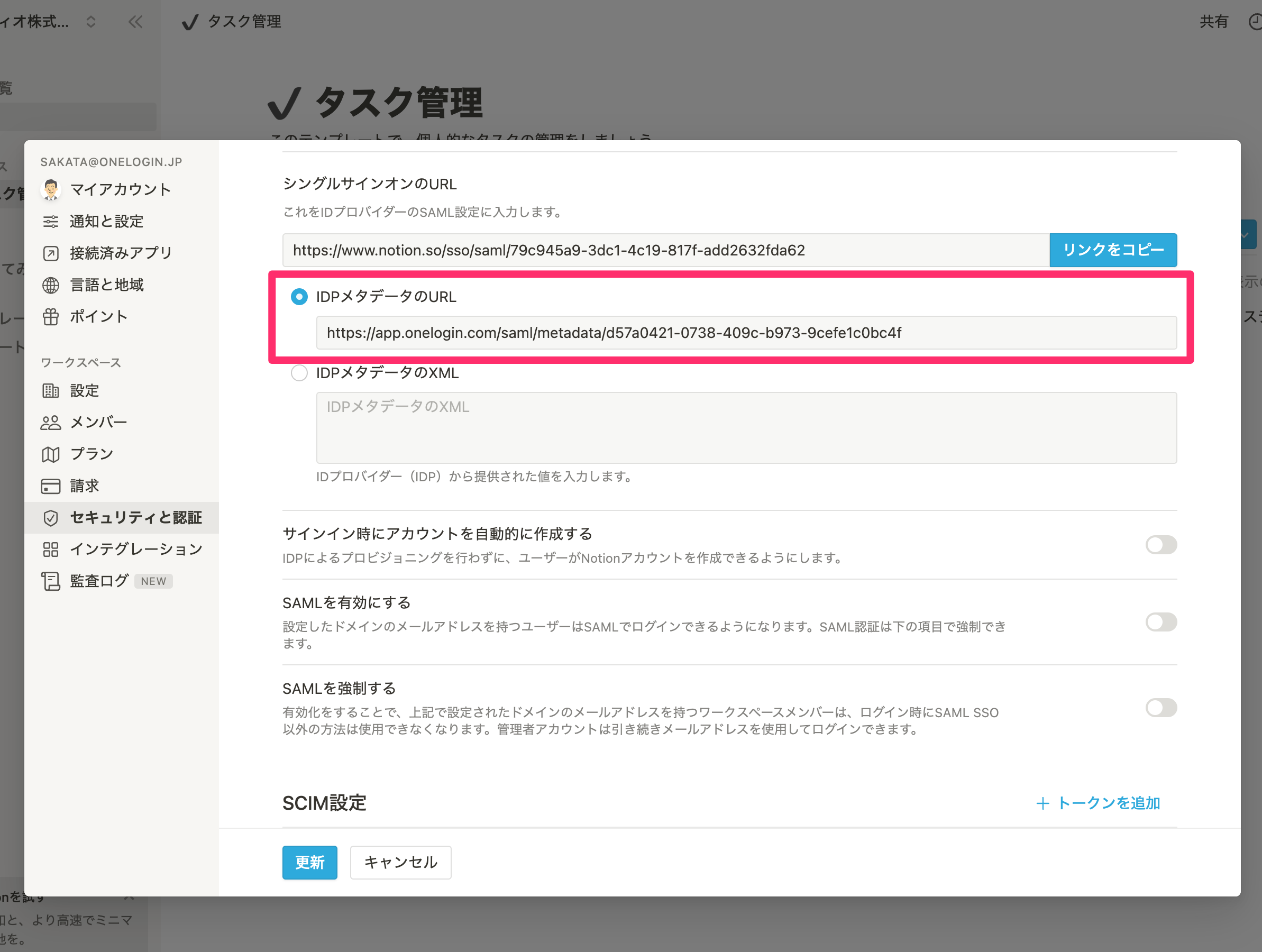Click the single sign-on URL field
Viewport: 1262px width, 952px height.
666,250
